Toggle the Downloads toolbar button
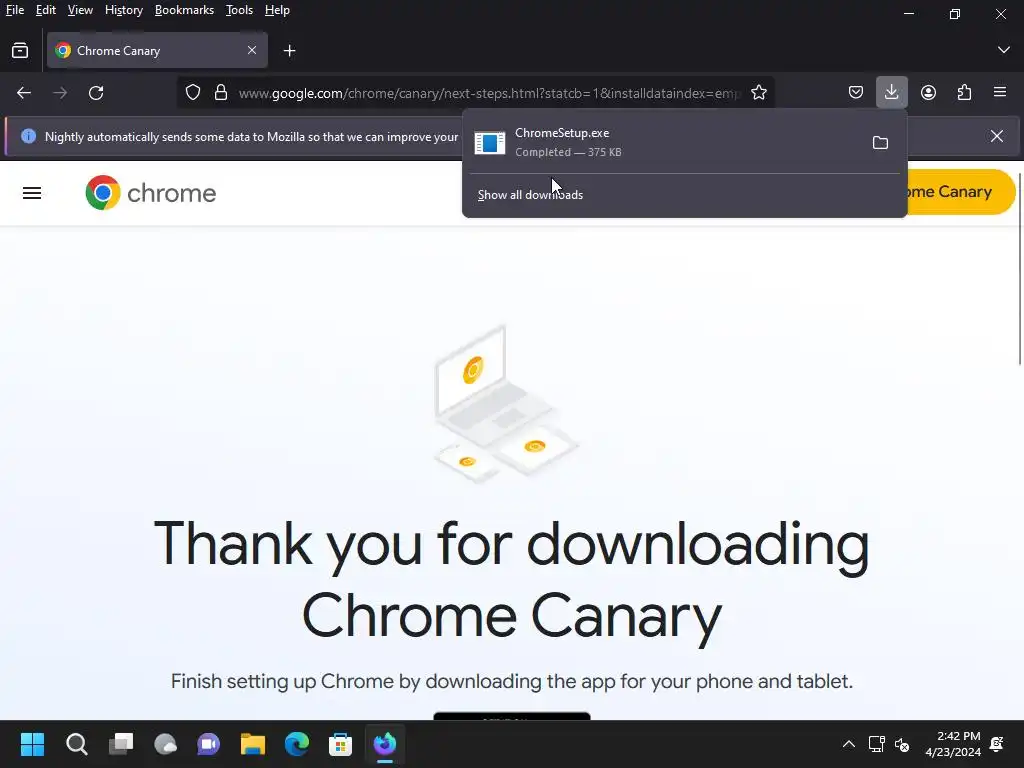The width and height of the screenshot is (1024, 768). point(891,92)
